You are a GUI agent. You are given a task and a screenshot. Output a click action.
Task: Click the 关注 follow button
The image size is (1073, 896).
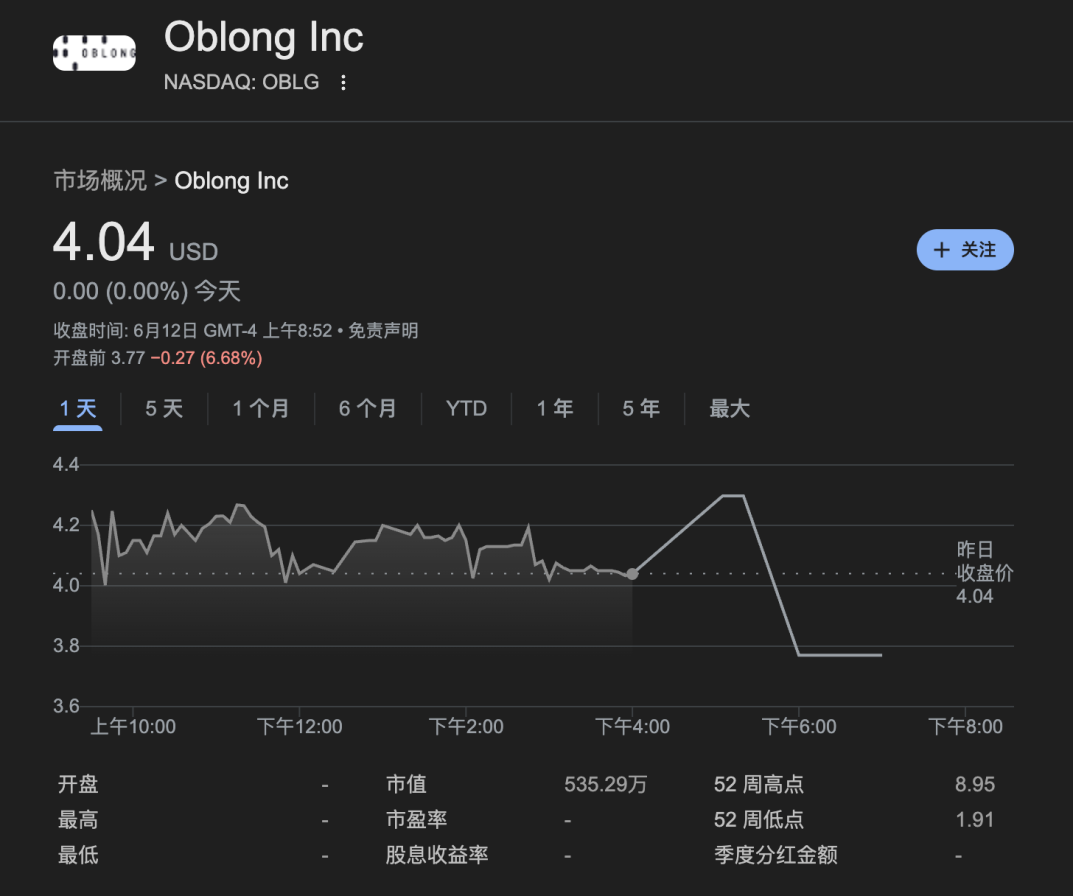[964, 250]
